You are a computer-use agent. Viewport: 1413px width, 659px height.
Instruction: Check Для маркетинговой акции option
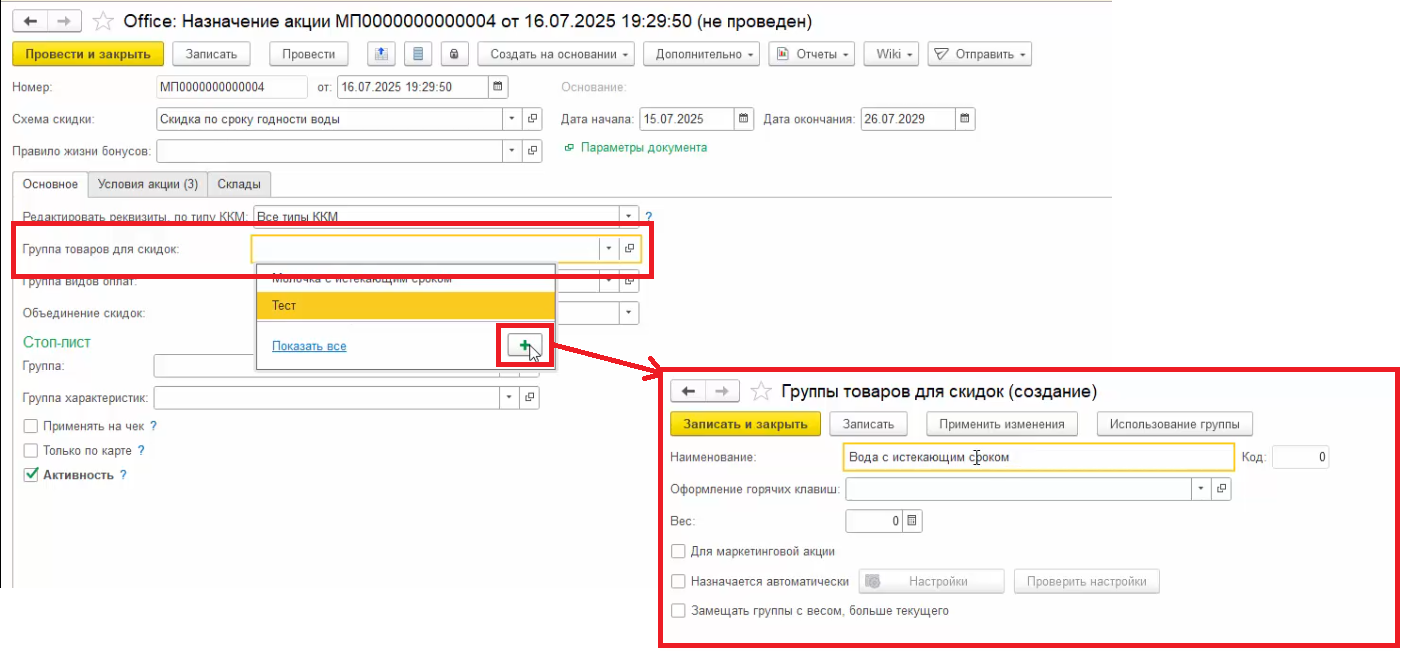[679, 551]
